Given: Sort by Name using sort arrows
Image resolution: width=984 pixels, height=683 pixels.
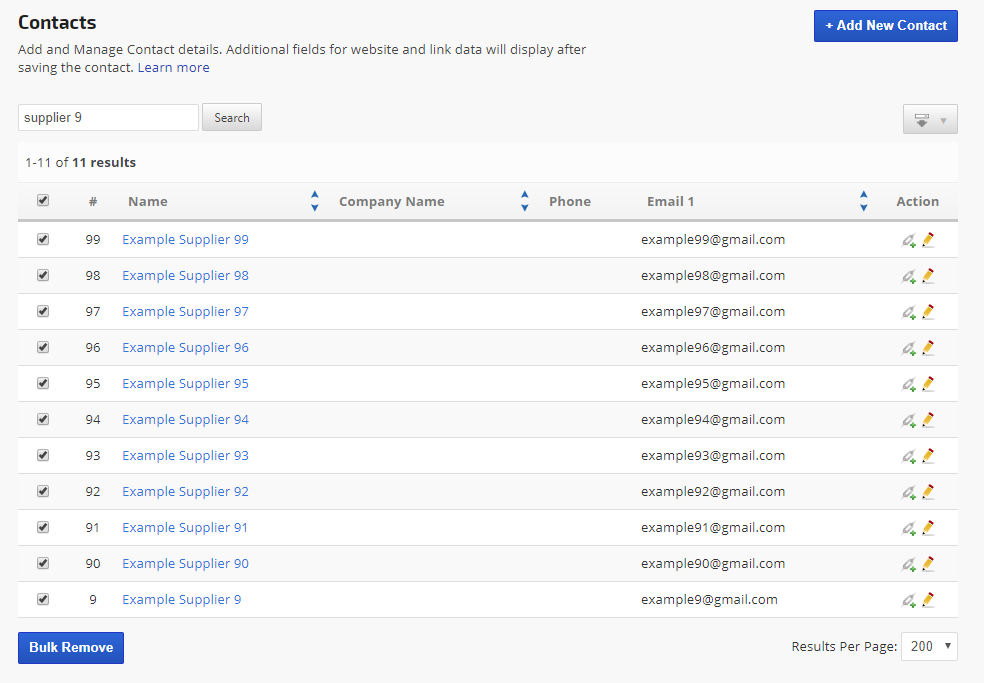Looking at the screenshot, I should pyautogui.click(x=314, y=201).
